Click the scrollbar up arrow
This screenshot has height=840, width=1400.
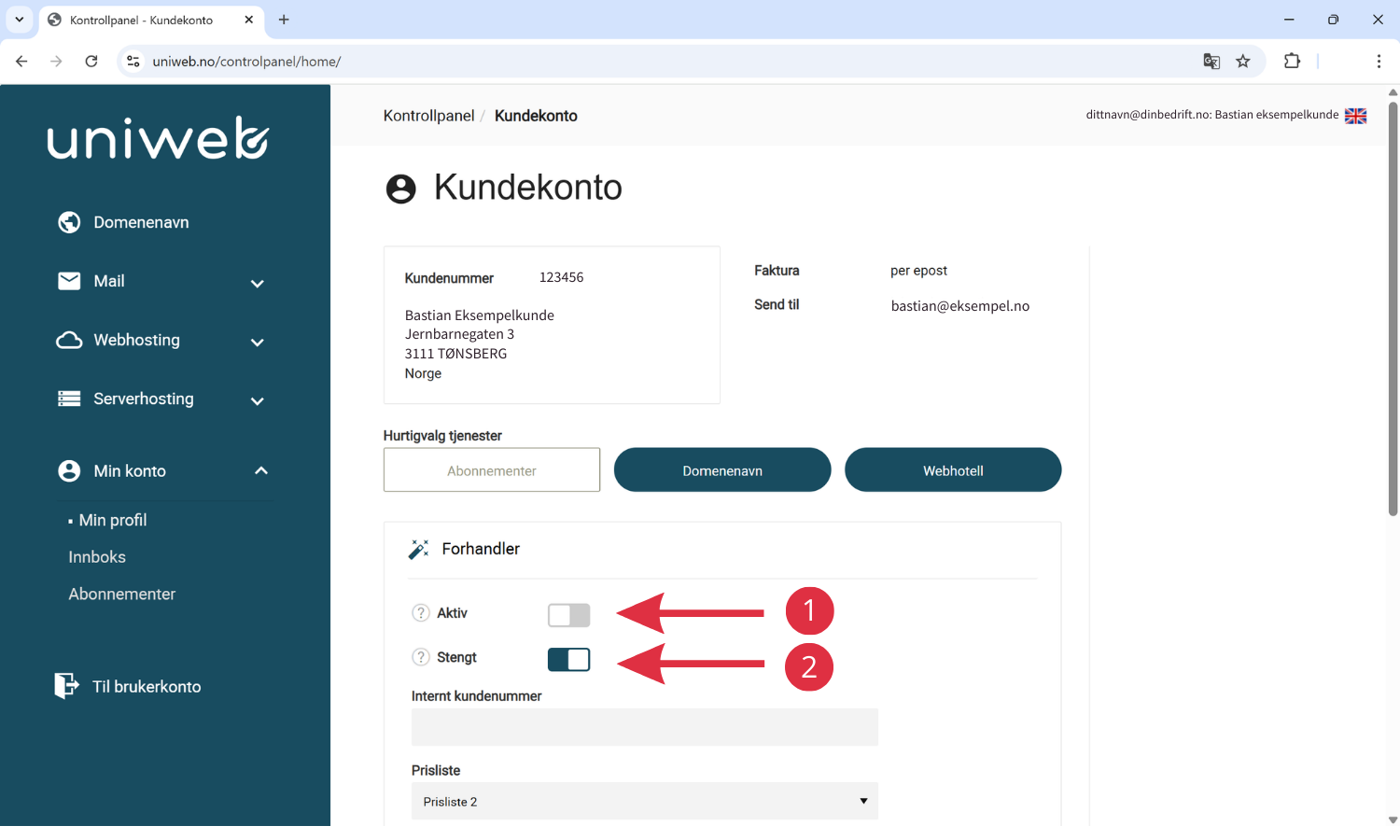click(1393, 92)
